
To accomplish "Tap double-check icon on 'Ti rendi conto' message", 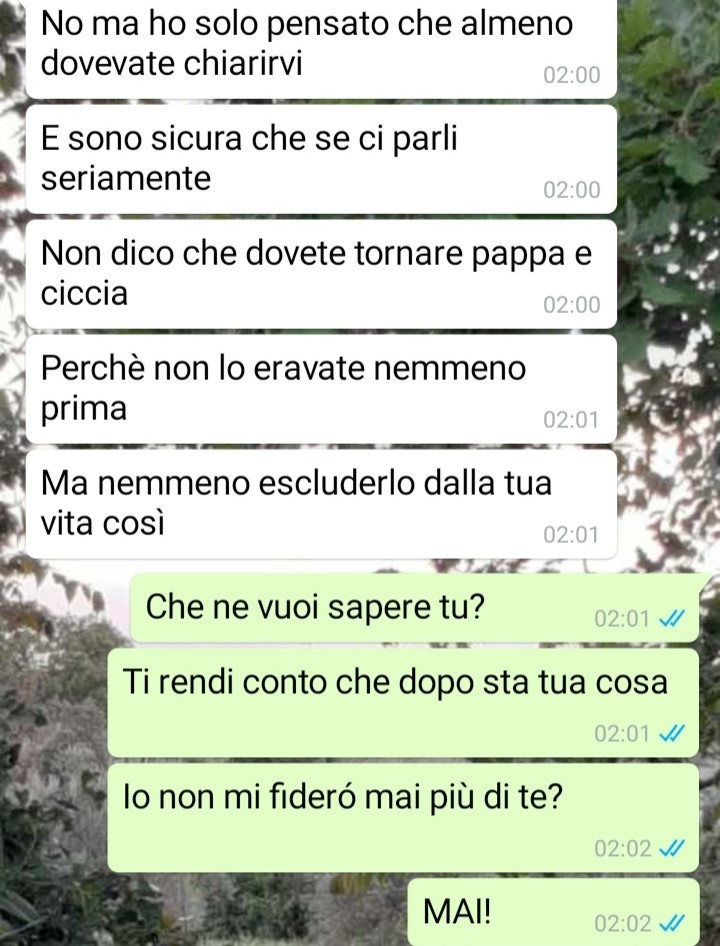I will 672,734.
